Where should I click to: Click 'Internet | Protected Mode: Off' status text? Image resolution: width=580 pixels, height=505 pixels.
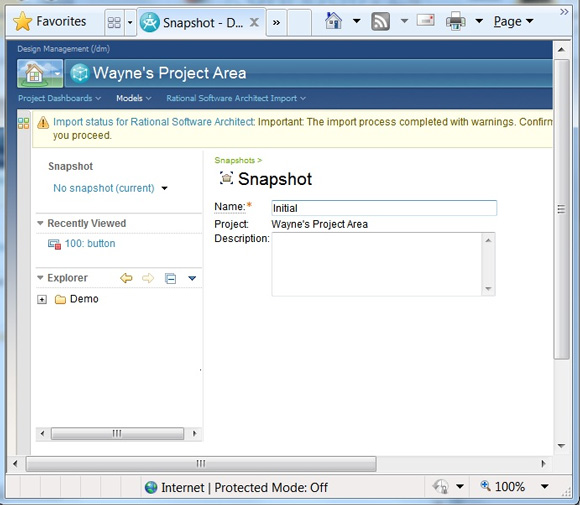tap(244, 488)
